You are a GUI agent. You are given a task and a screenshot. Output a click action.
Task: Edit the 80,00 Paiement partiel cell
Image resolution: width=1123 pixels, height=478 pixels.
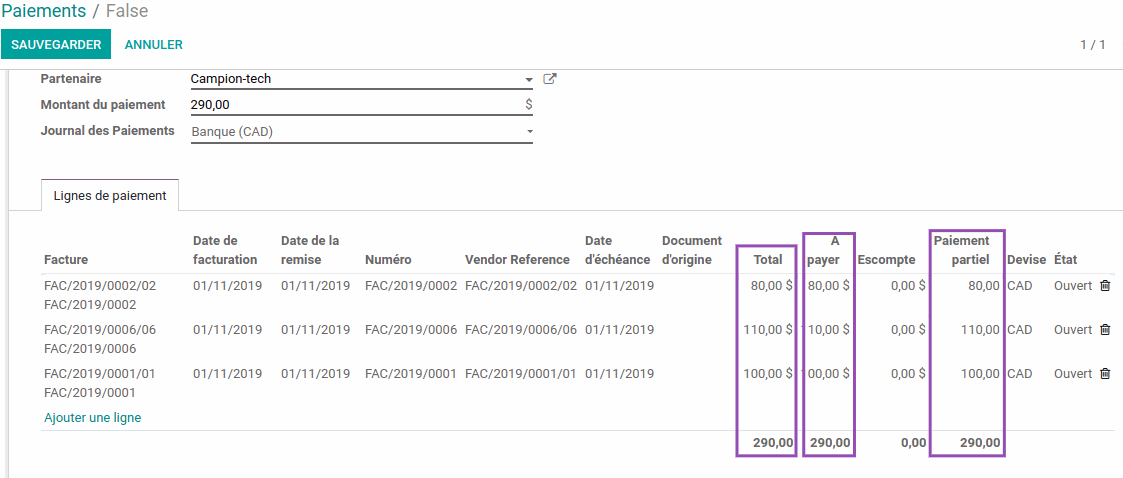[x=967, y=286]
